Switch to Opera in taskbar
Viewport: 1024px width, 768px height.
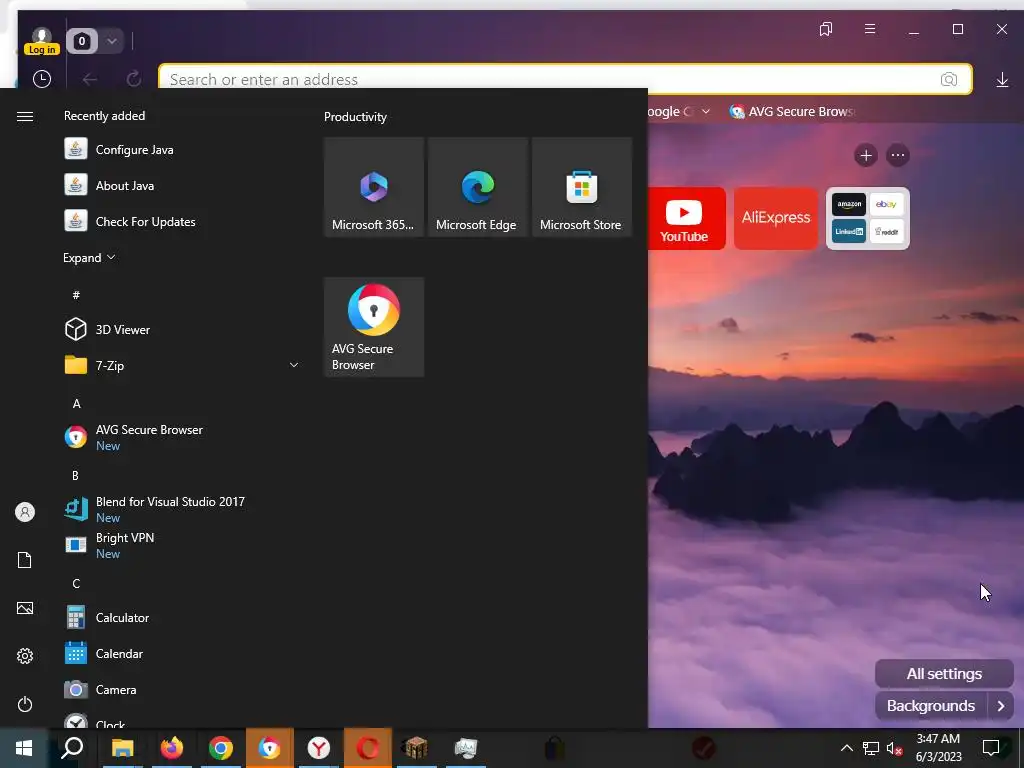[x=368, y=748]
